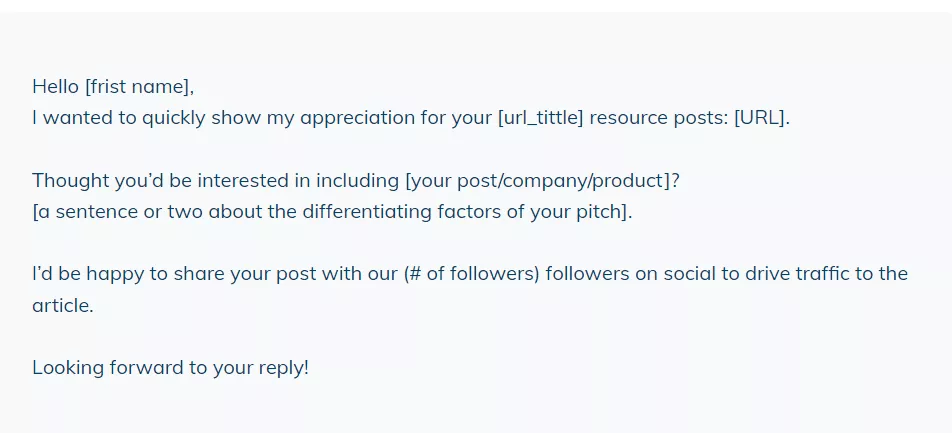Click the 'Looking forward to your reply!' line
Screen dimensions: 952x433
171,368
